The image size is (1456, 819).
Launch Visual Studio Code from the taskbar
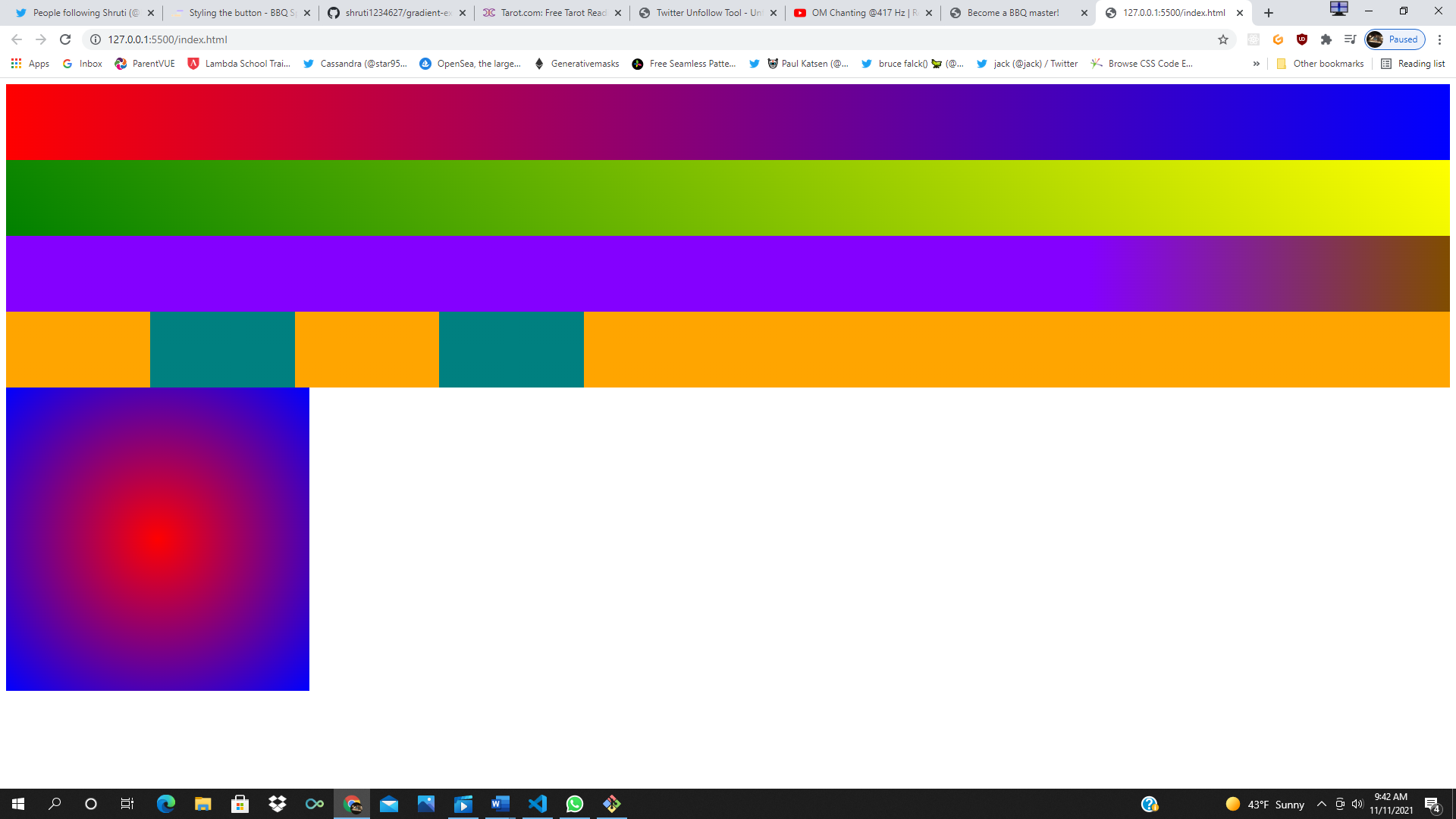click(x=538, y=804)
